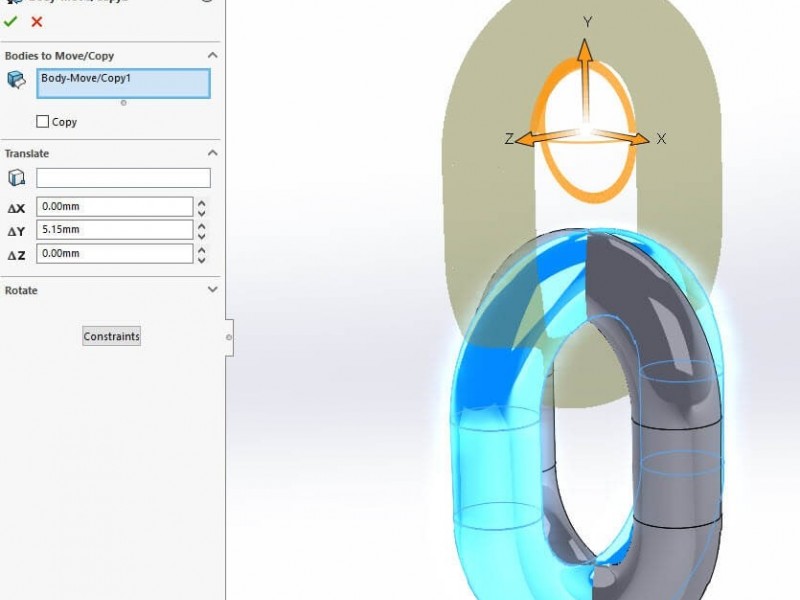The width and height of the screenshot is (800, 600).
Task: Click the Delta X value field
Action: 115,207
